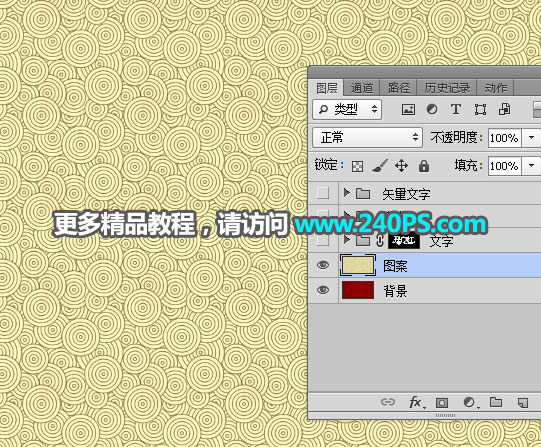Screen dimensions: 541x447
Task: Select the 图案 layer name
Action: pyautogui.click(x=395, y=266)
